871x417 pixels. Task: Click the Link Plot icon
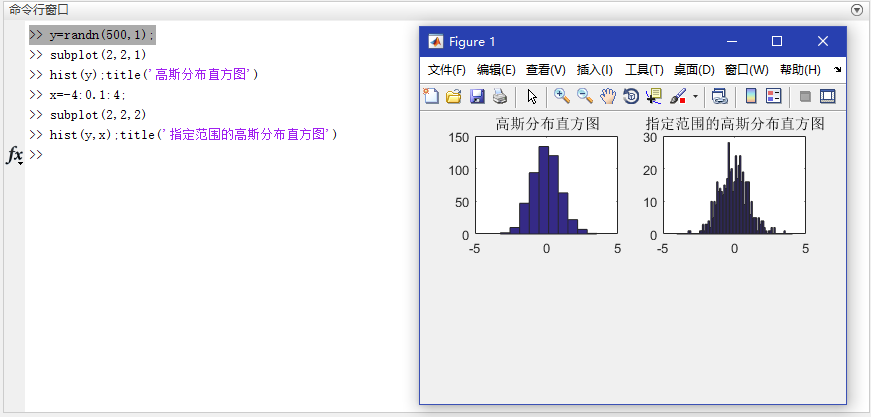(720, 97)
